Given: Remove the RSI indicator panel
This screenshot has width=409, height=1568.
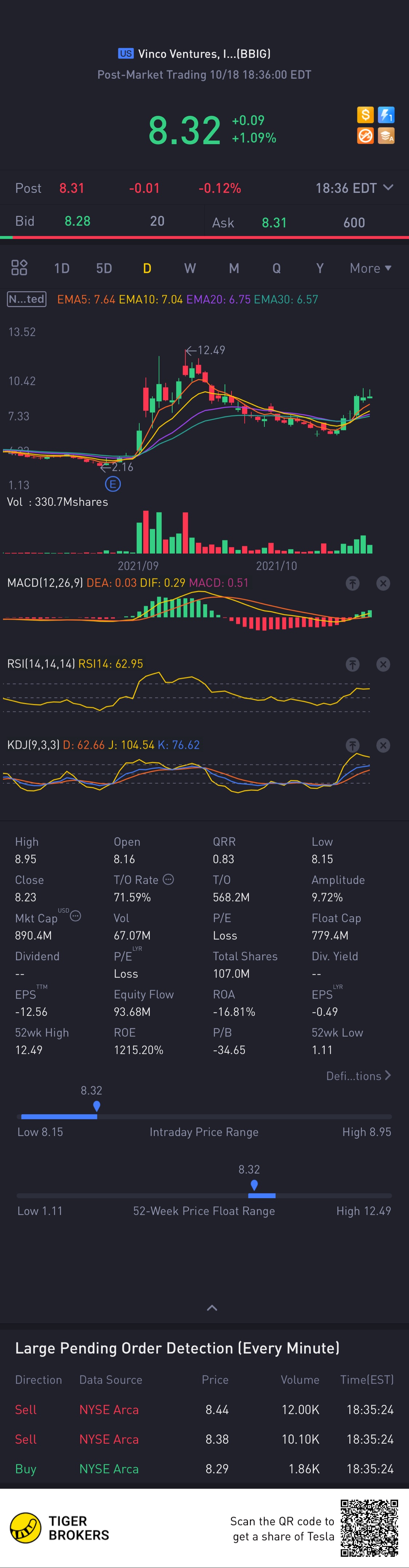Looking at the screenshot, I should pyautogui.click(x=383, y=664).
